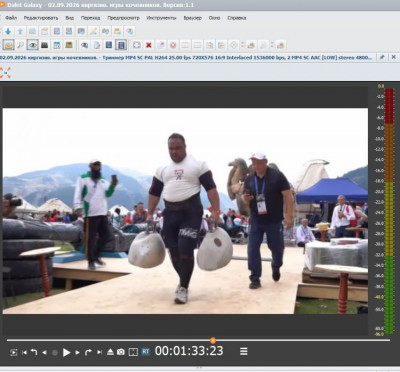This screenshot has height=372, width=400.
Task: Jump to the clip end
Action: point(99,352)
